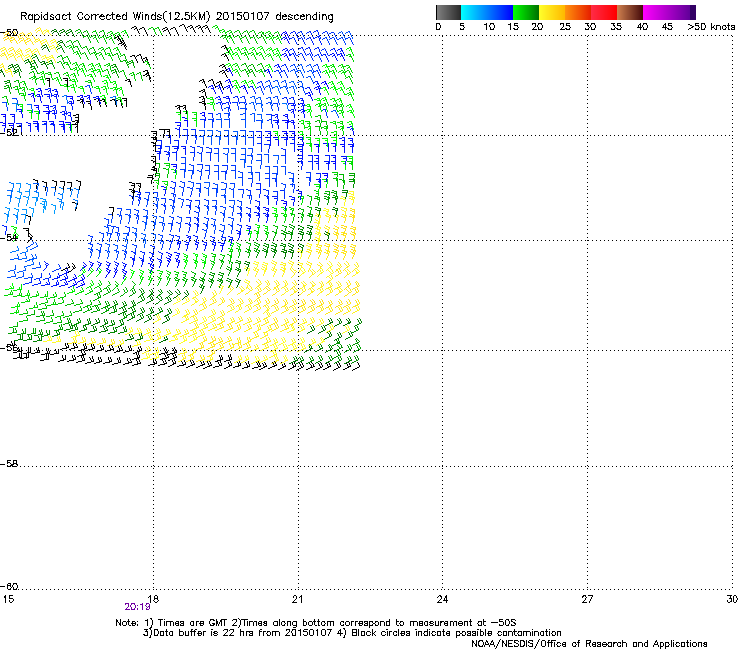Click the legend tick label '40'

point(642,27)
